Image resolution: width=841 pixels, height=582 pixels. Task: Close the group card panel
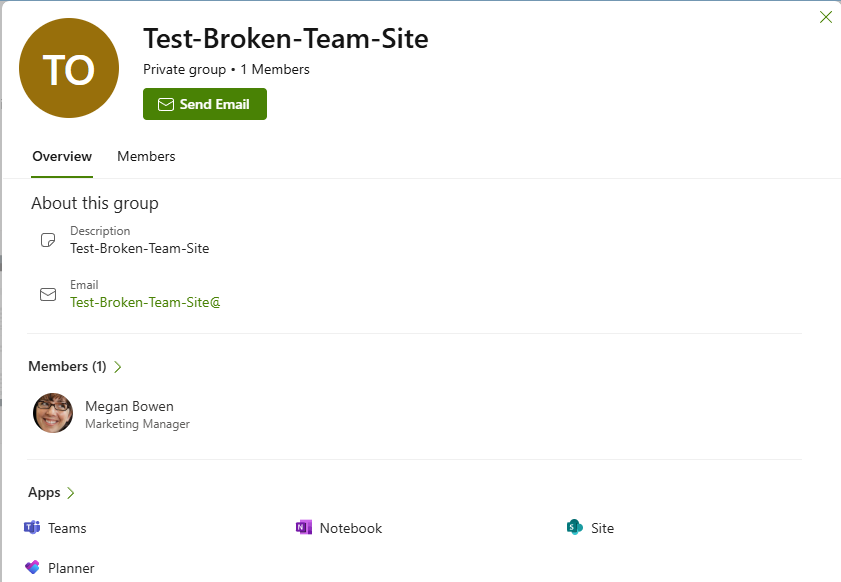tap(825, 17)
